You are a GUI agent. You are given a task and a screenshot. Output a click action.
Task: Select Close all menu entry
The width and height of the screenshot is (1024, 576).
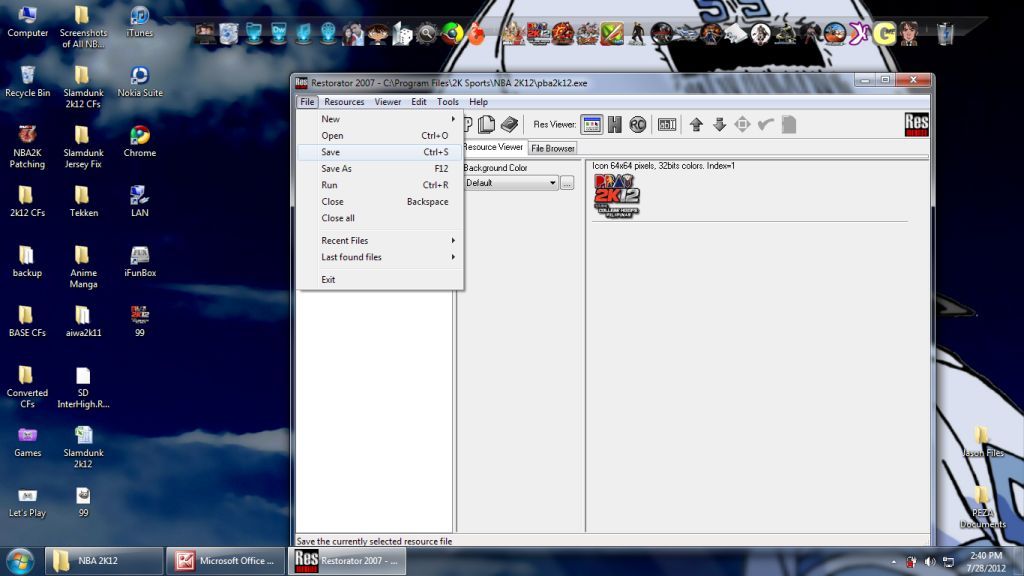pyautogui.click(x=379, y=218)
